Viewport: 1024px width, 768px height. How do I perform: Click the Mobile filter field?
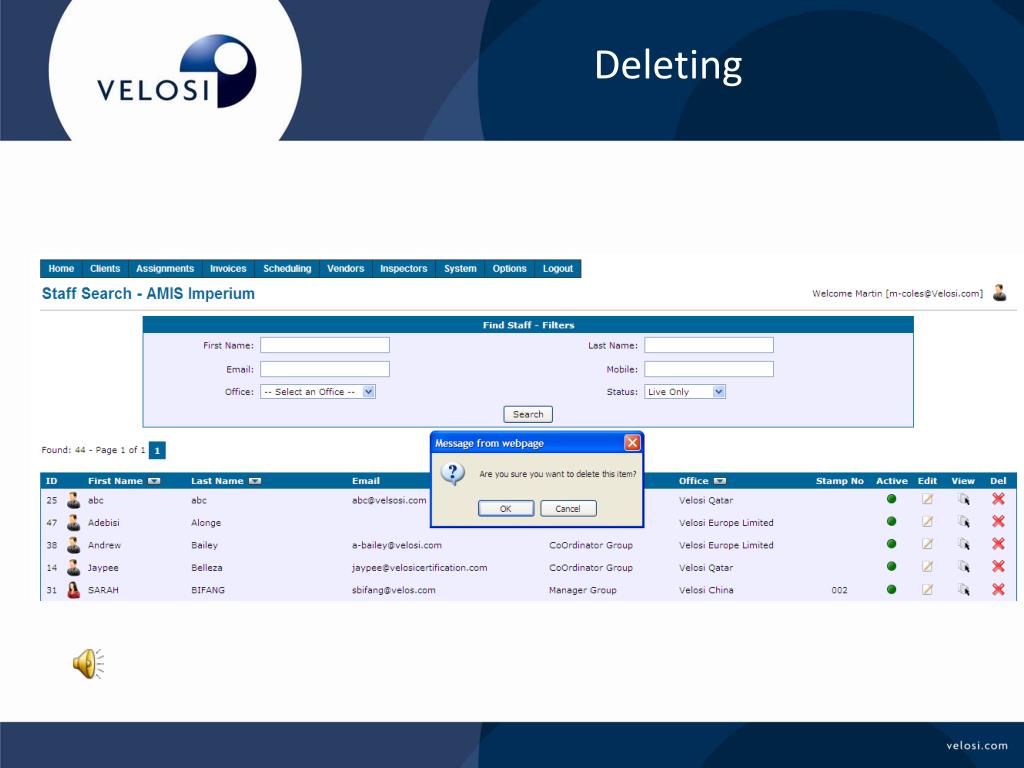pyautogui.click(x=709, y=369)
